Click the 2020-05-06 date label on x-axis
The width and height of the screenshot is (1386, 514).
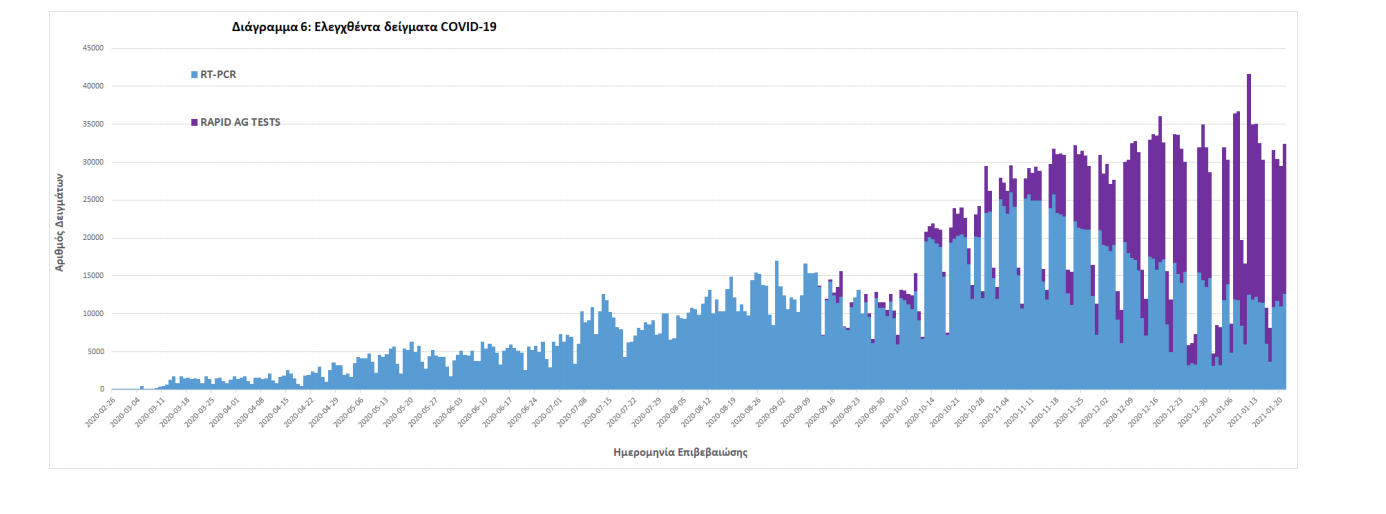pos(347,412)
